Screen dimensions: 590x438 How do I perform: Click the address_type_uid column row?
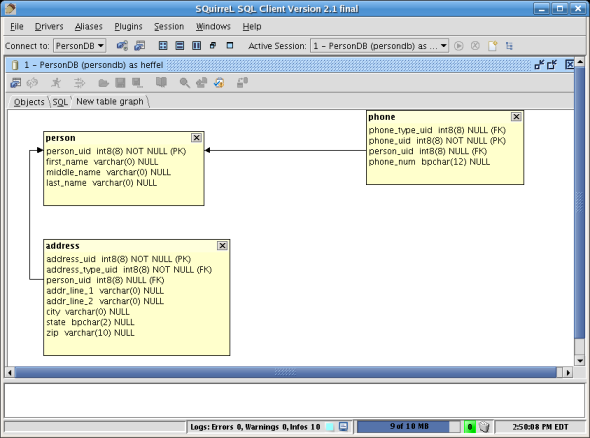tap(129, 270)
